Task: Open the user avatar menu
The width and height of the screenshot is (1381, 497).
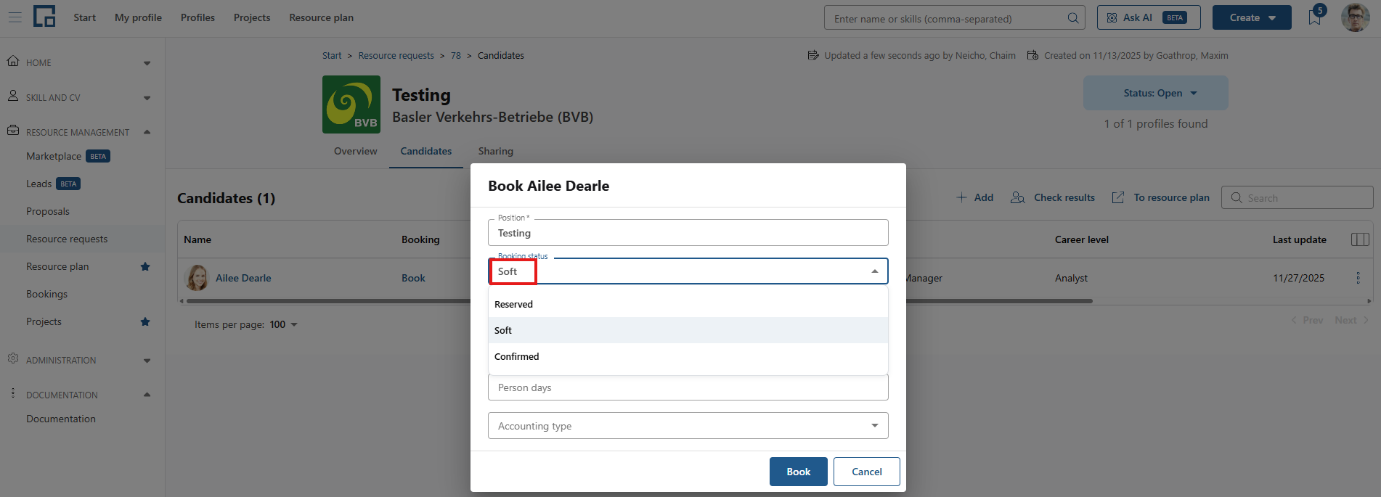Action: pos(1355,18)
